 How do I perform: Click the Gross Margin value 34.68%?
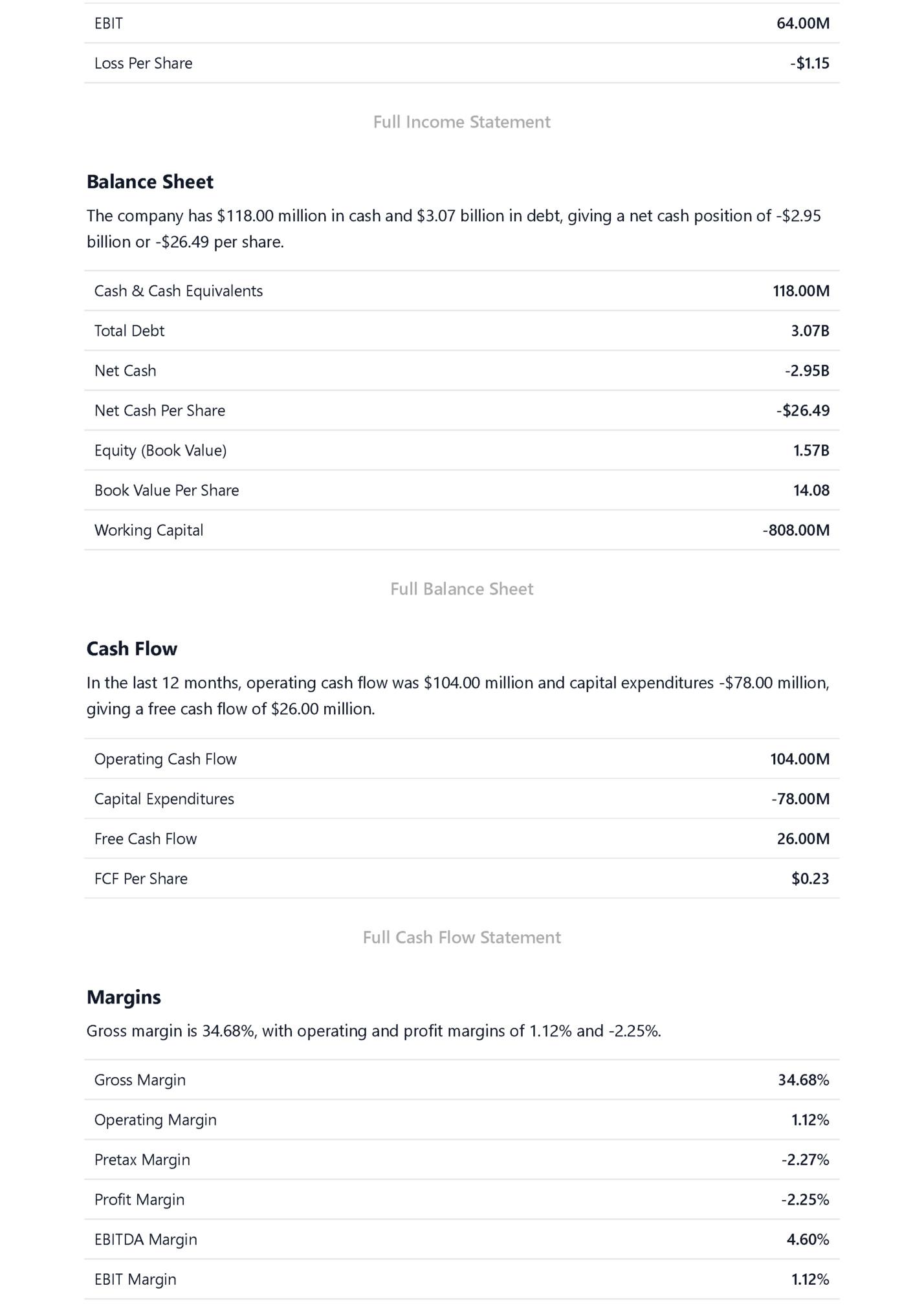pos(803,1080)
